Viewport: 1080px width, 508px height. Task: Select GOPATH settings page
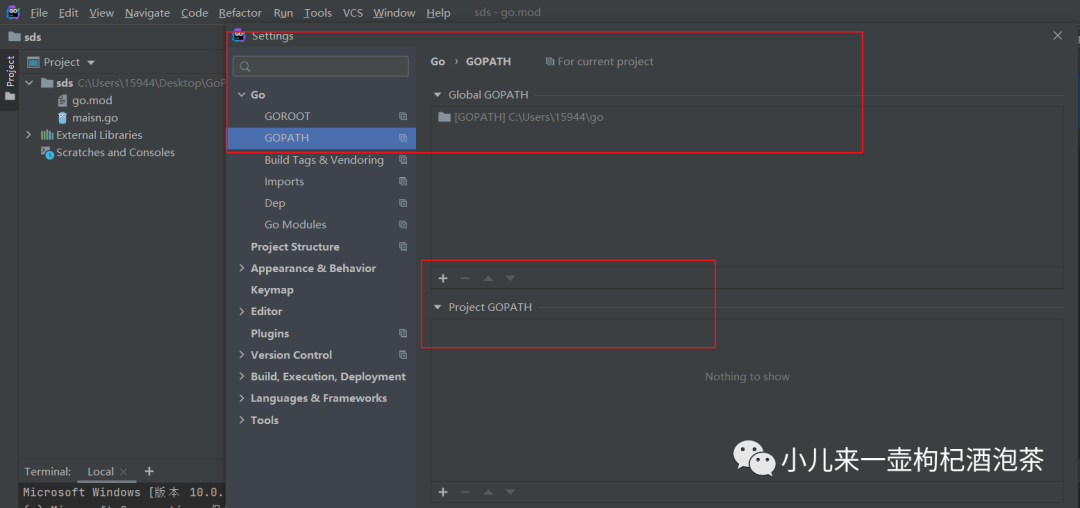pyautogui.click(x=321, y=138)
